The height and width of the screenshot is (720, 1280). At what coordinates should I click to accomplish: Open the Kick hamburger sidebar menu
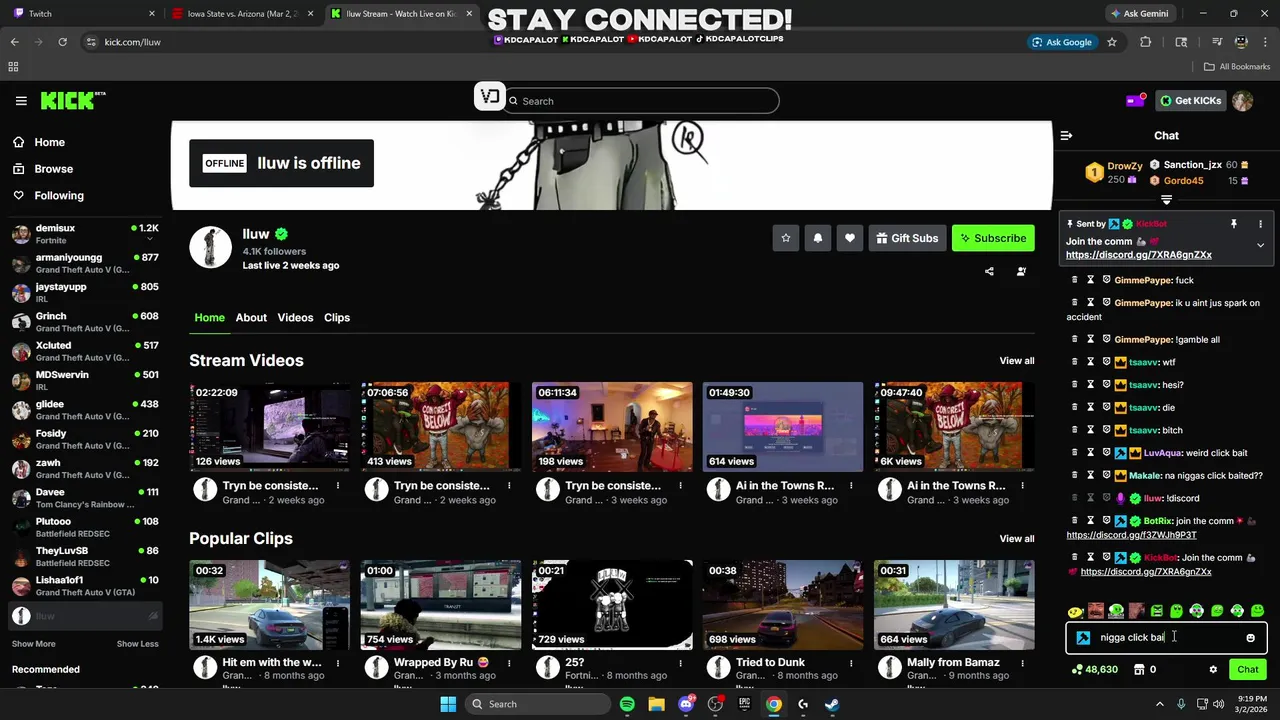(21, 101)
